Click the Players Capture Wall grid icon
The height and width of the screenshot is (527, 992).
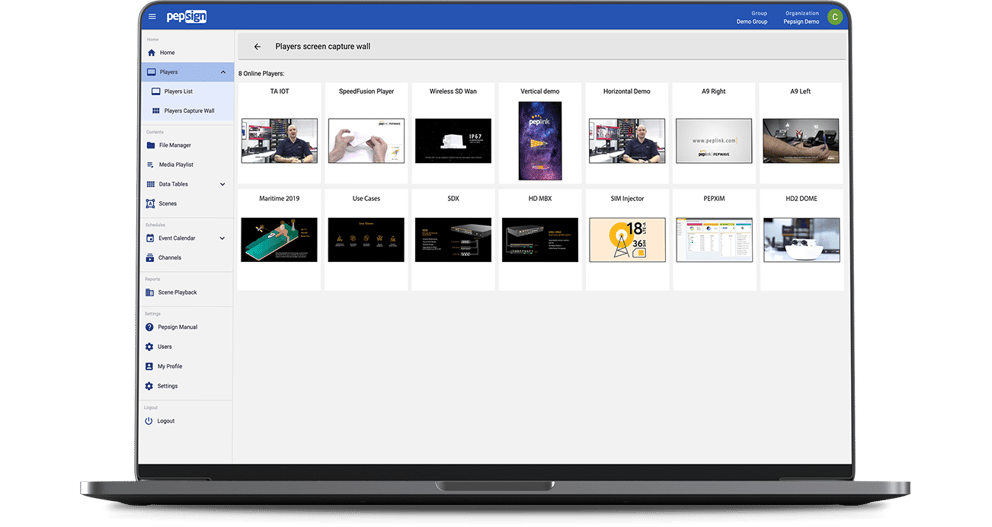156,111
